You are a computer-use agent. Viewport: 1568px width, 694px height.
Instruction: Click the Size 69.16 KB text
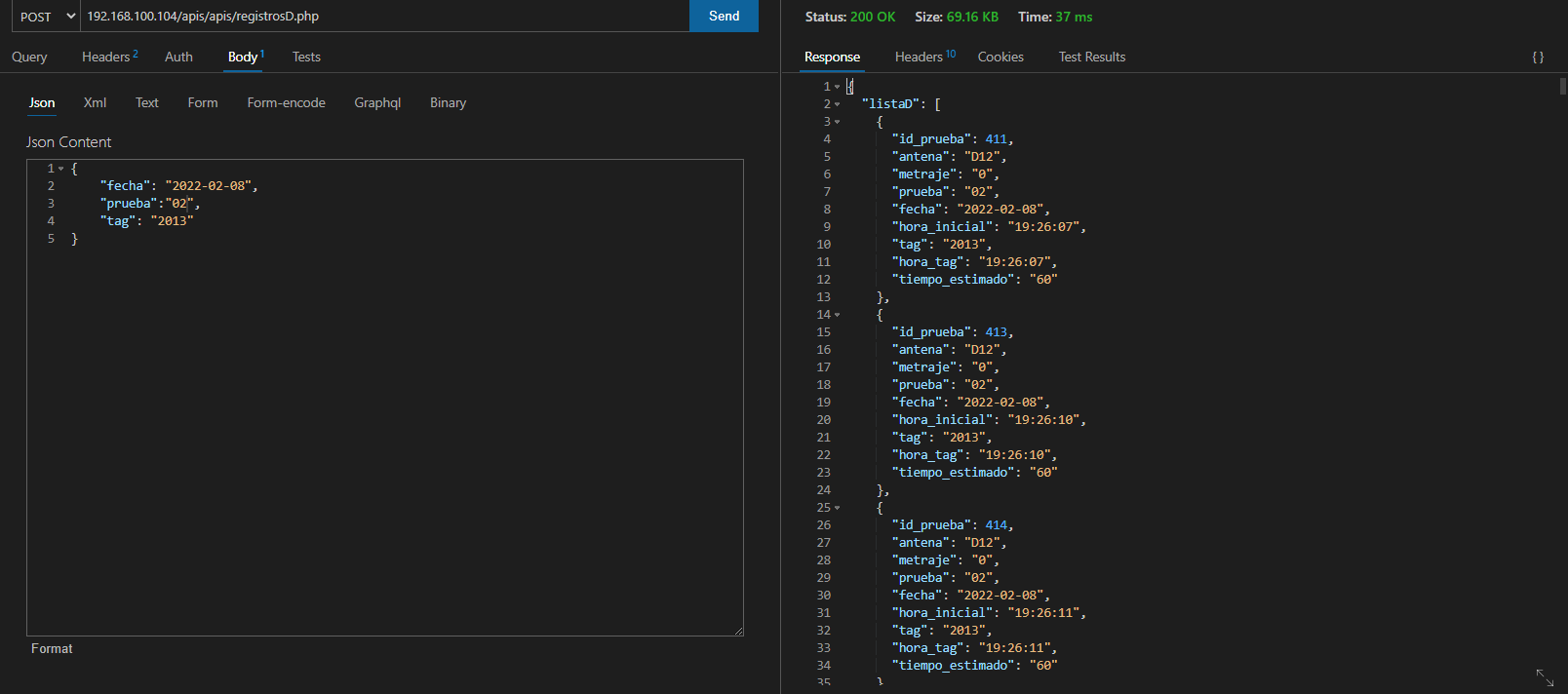(x=957, y=17)
